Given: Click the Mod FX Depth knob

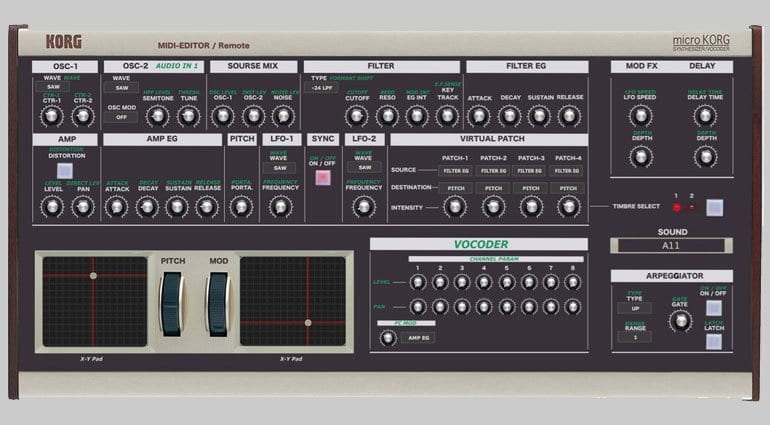Looking at the screenshot, I should click(641, 157).
